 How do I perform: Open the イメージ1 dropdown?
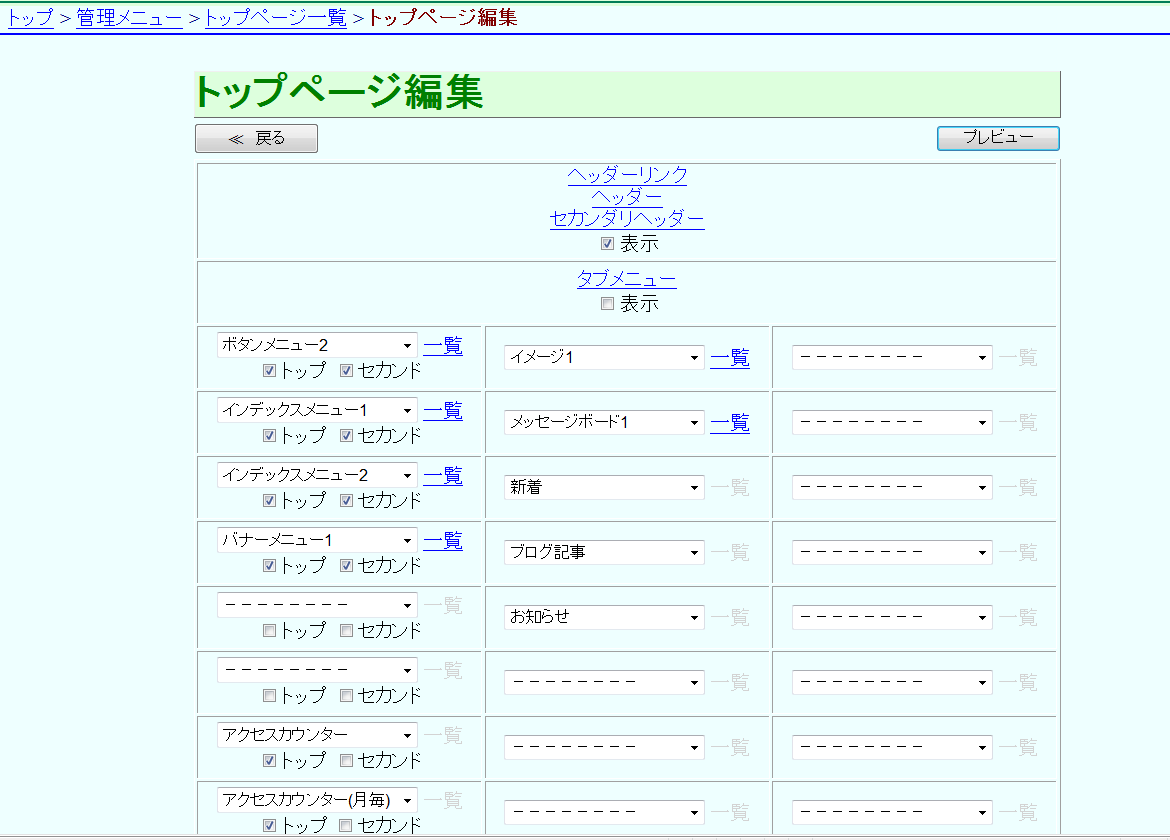(x=604, y=357)
